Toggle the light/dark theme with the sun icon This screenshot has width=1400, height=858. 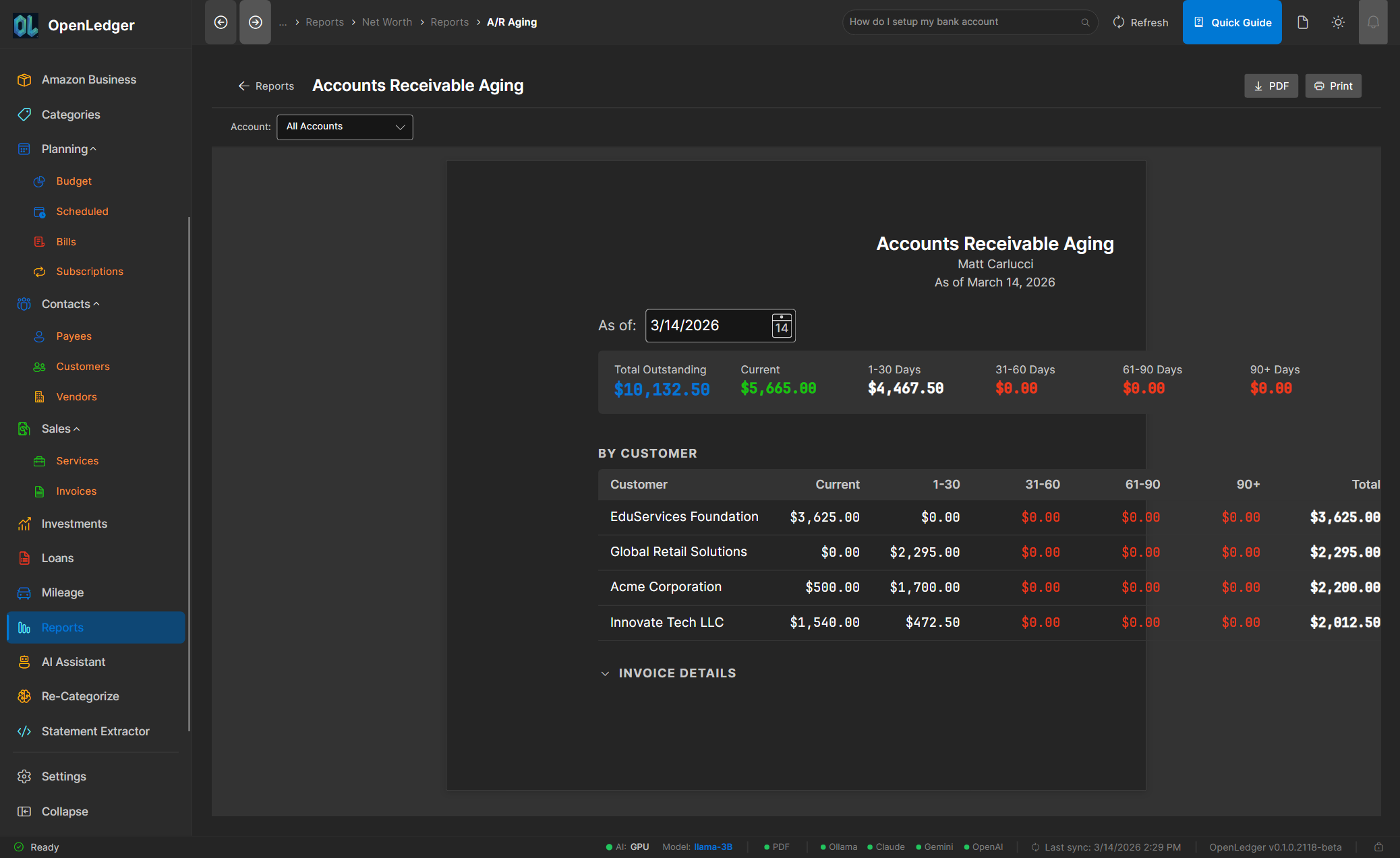[x=1338, y=22]
